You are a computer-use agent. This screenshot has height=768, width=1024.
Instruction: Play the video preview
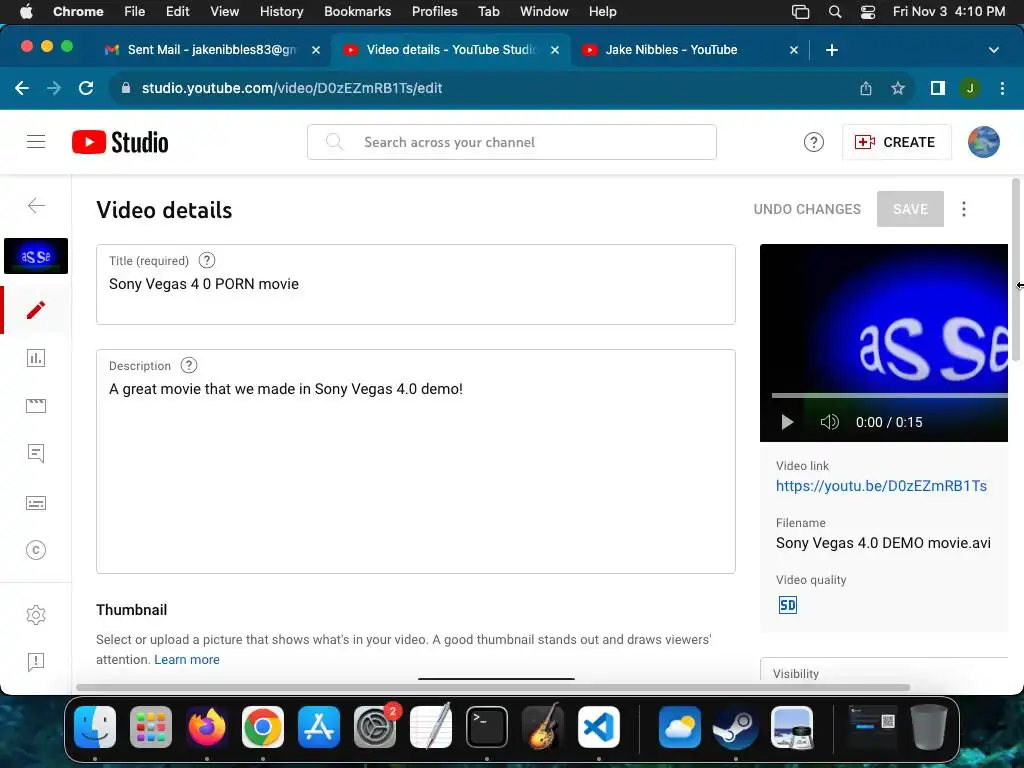(x=787, y=422)
